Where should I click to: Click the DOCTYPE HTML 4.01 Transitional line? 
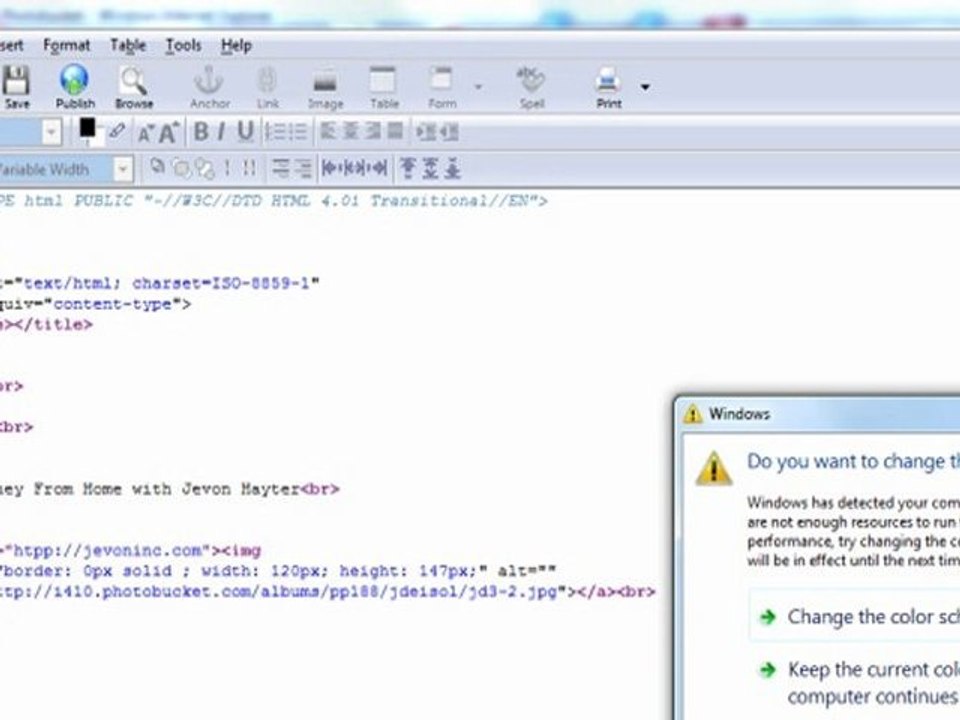click(274, 201)
